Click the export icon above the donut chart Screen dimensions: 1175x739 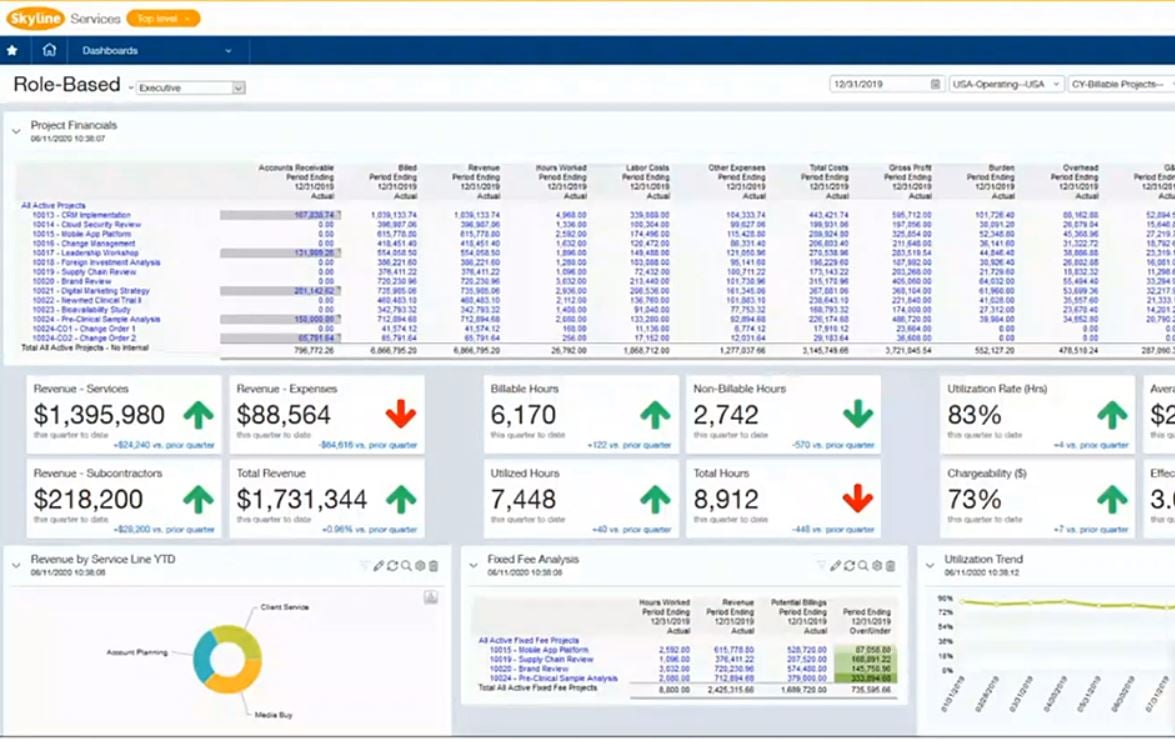[430, 597]
